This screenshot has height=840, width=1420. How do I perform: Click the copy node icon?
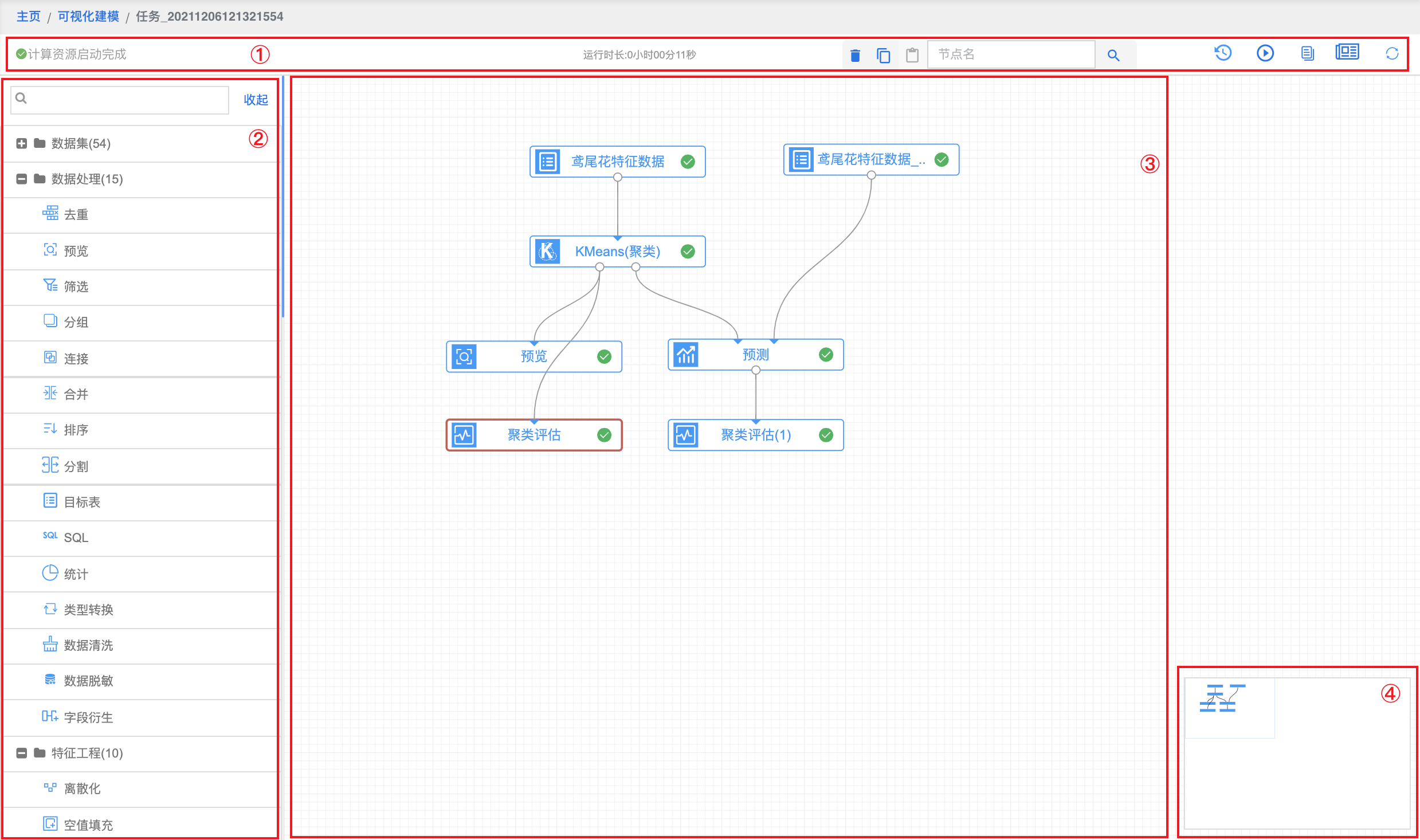coord(884,55)
